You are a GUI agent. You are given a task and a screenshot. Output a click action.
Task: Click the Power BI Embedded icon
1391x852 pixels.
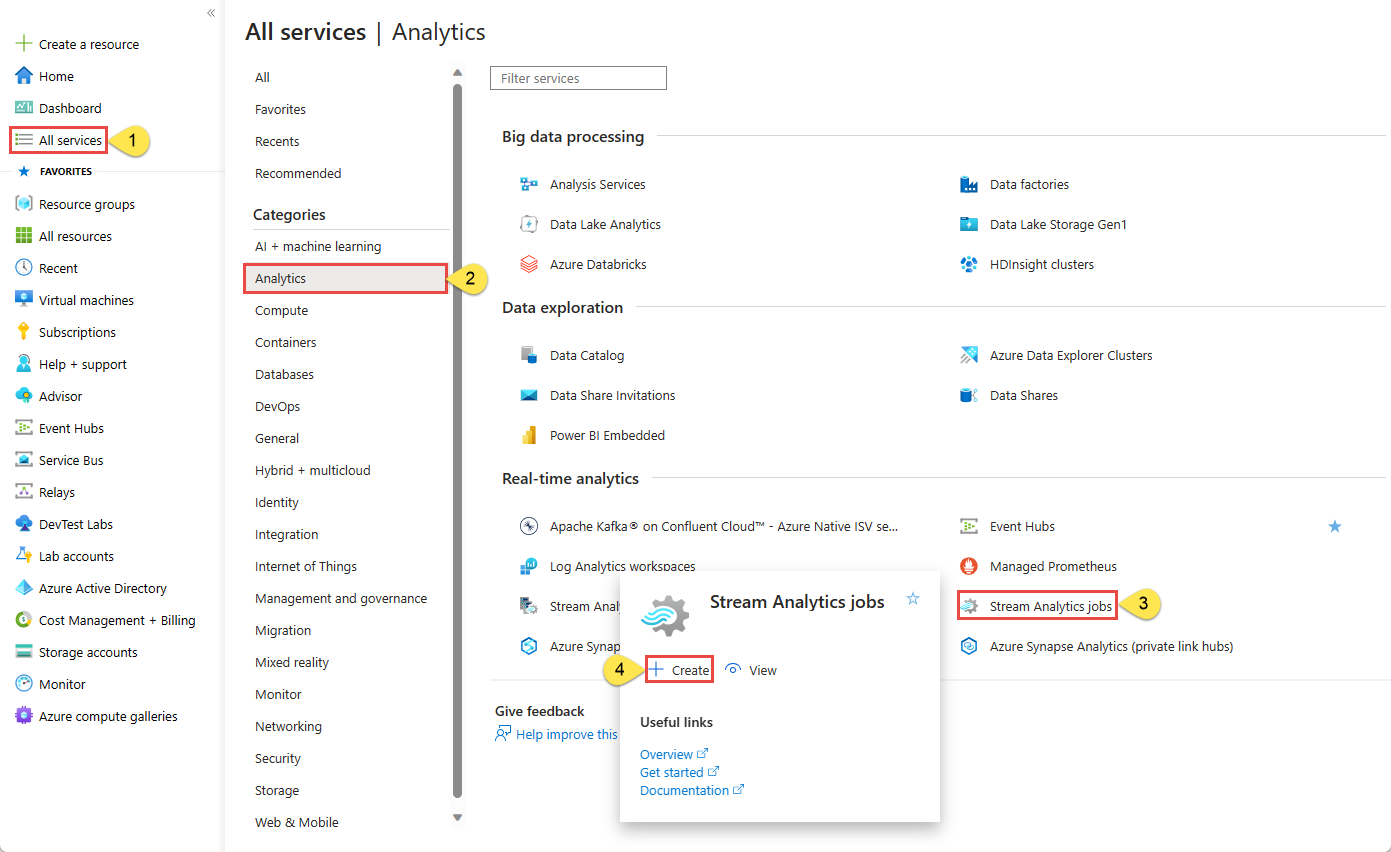[530, 435]
